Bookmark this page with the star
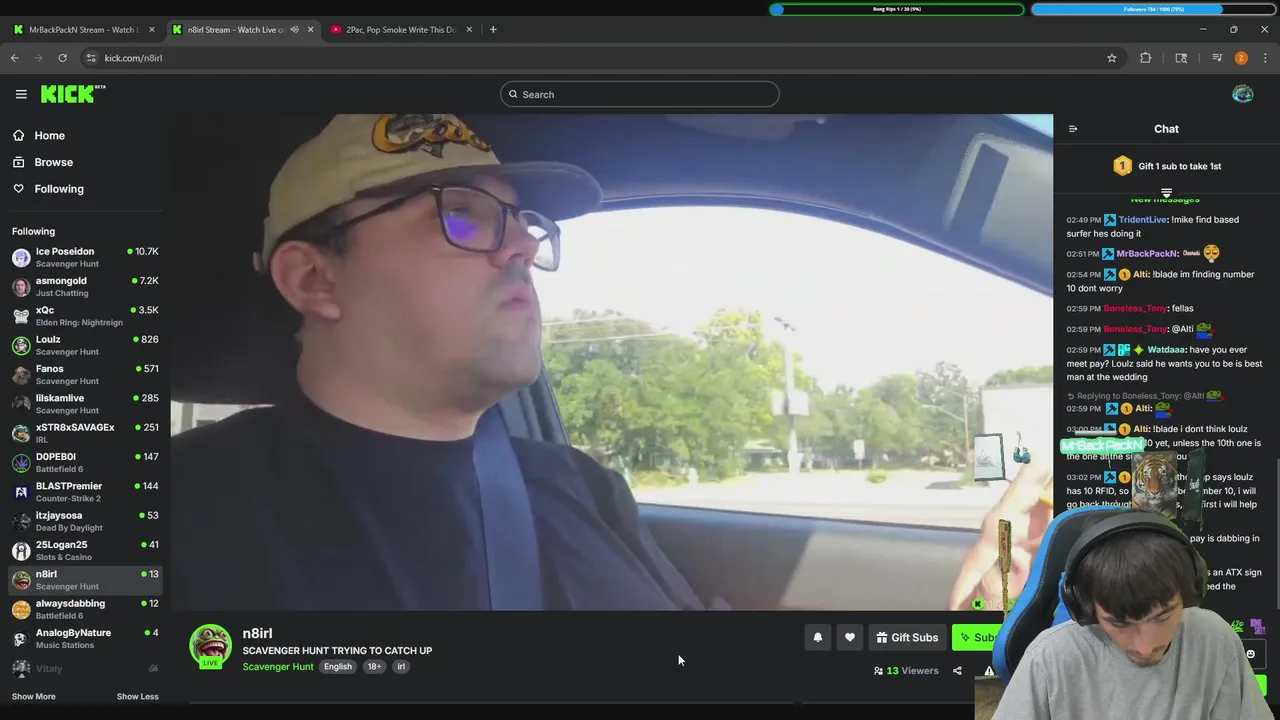The width and height of the screenshot is (1280, 720). point(1112,58)
